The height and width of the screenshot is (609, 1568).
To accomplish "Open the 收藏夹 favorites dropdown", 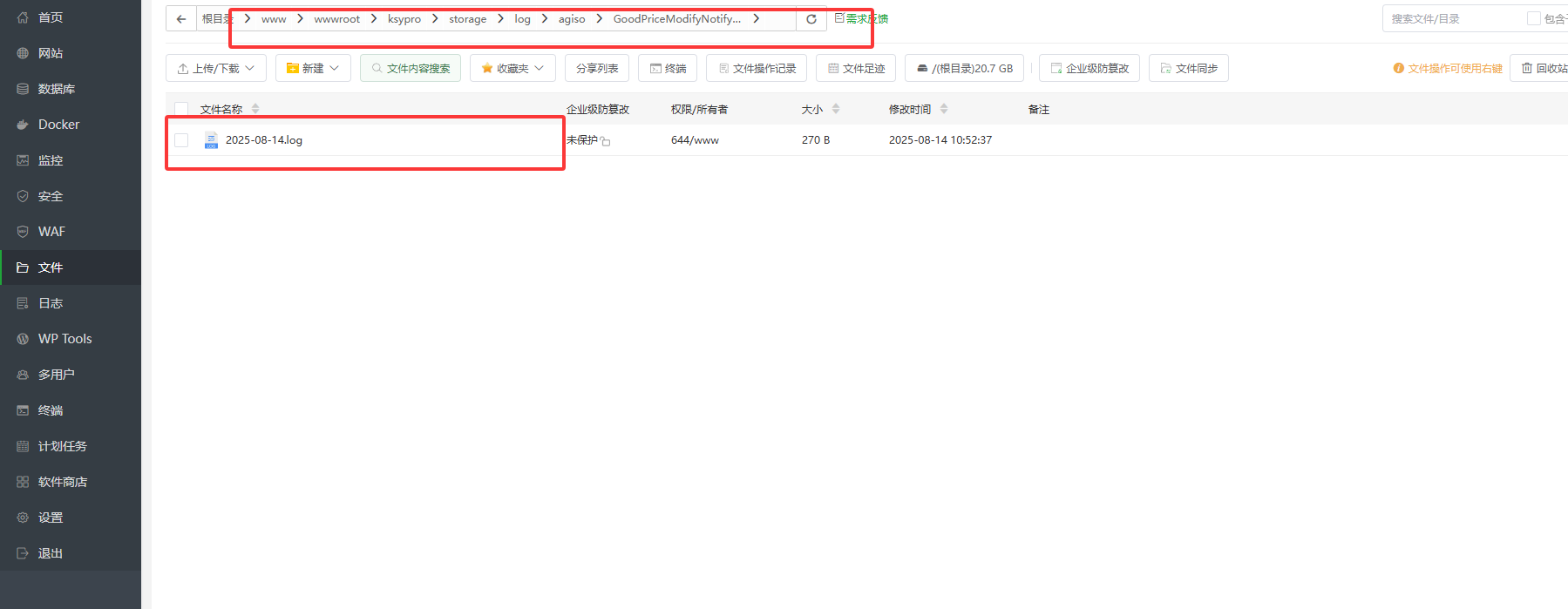I will 512,68.
